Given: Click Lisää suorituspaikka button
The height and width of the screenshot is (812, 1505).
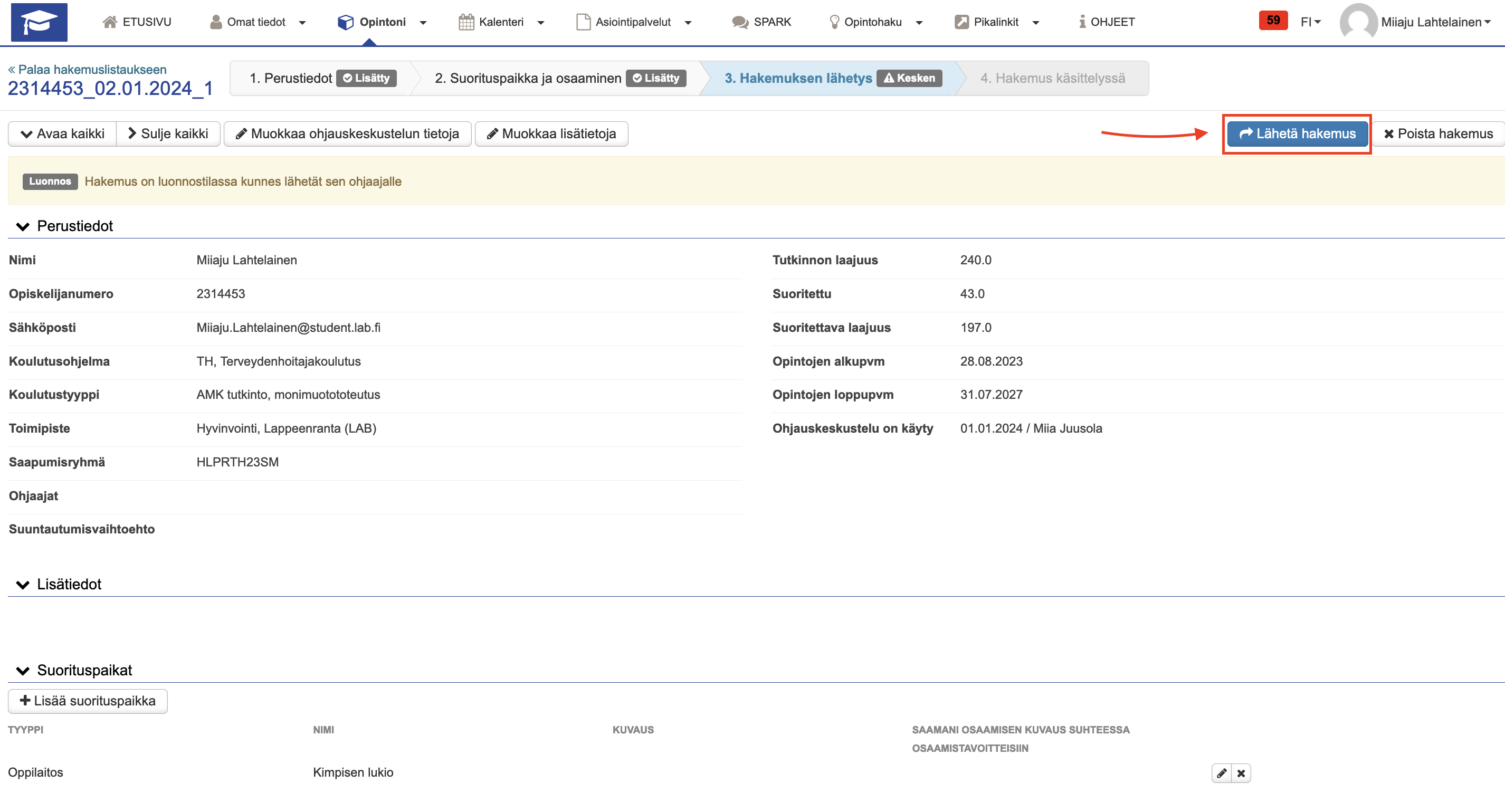Looking at the screenshot, I should [x=88, y=701].
